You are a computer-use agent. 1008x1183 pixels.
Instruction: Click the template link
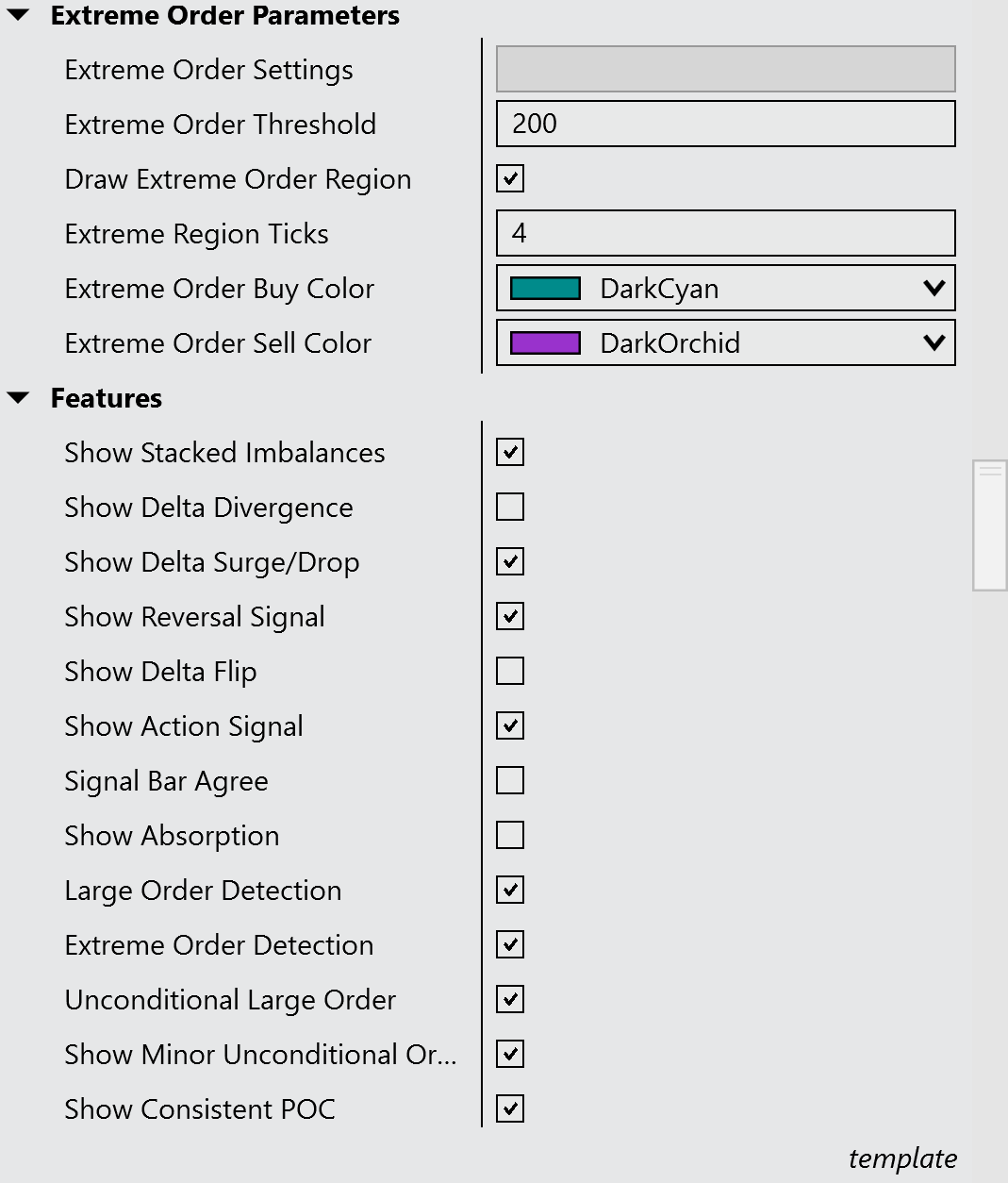click(x=902, y=1158)
